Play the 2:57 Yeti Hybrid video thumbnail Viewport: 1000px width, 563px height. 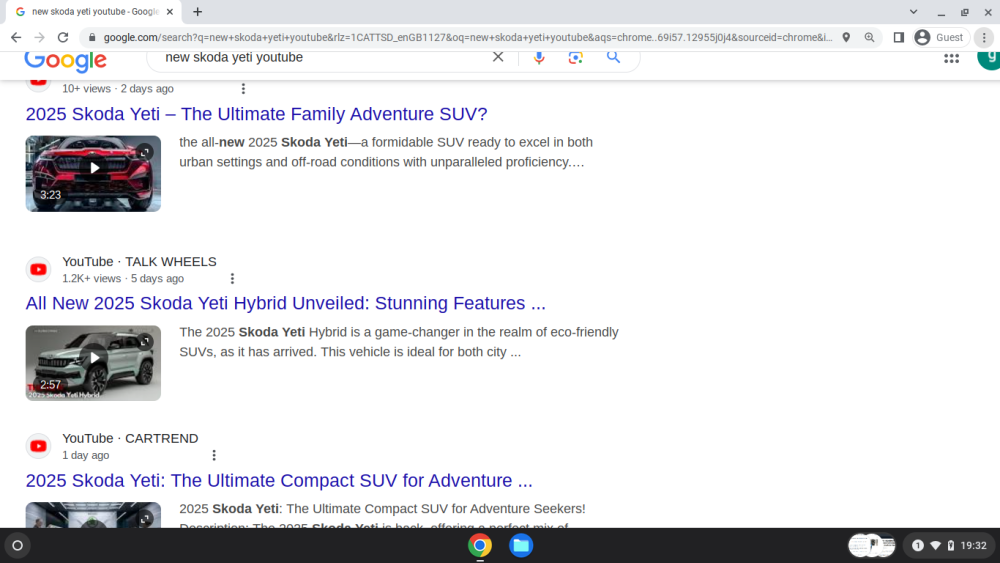(x=93, y=363)
